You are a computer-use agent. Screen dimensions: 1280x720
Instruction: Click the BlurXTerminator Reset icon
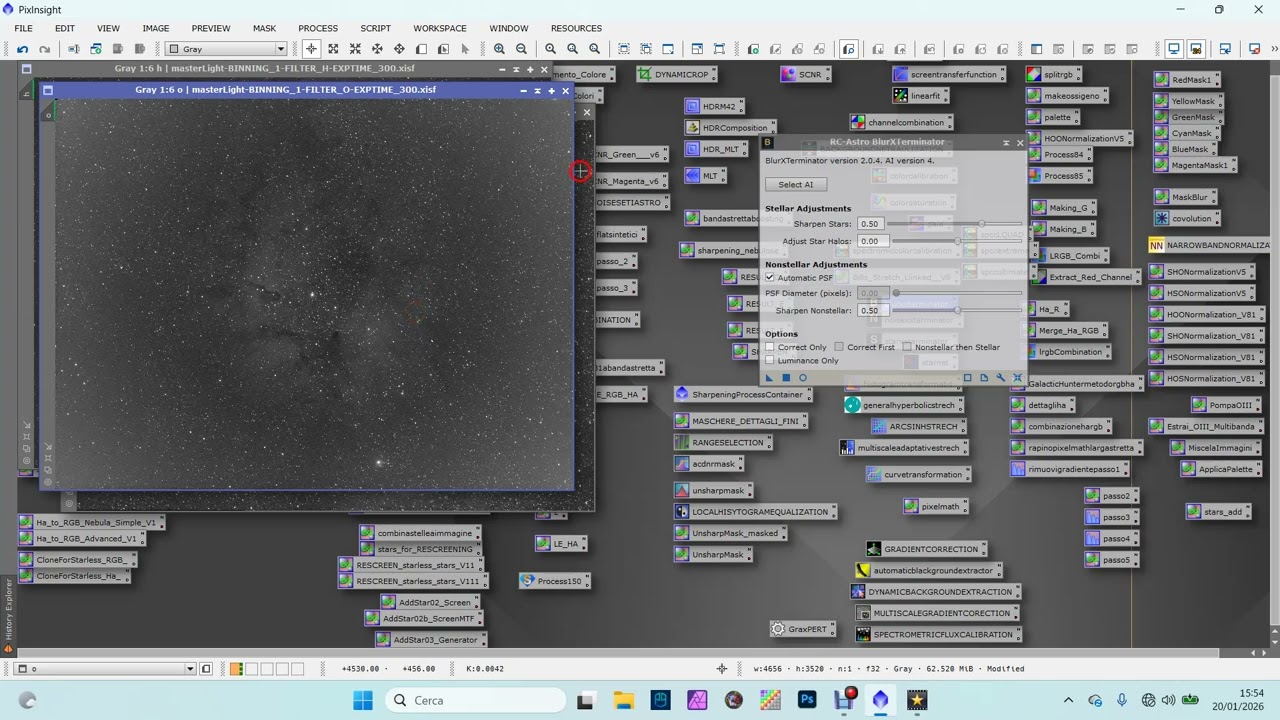pos(1017,378)
